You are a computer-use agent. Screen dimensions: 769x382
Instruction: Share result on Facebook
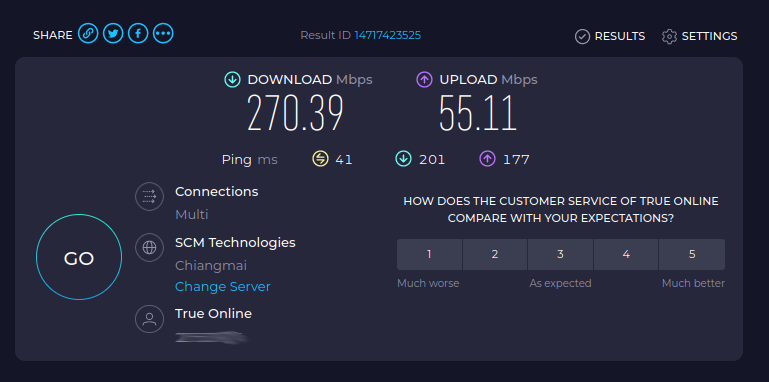click(x=138, y=33)
